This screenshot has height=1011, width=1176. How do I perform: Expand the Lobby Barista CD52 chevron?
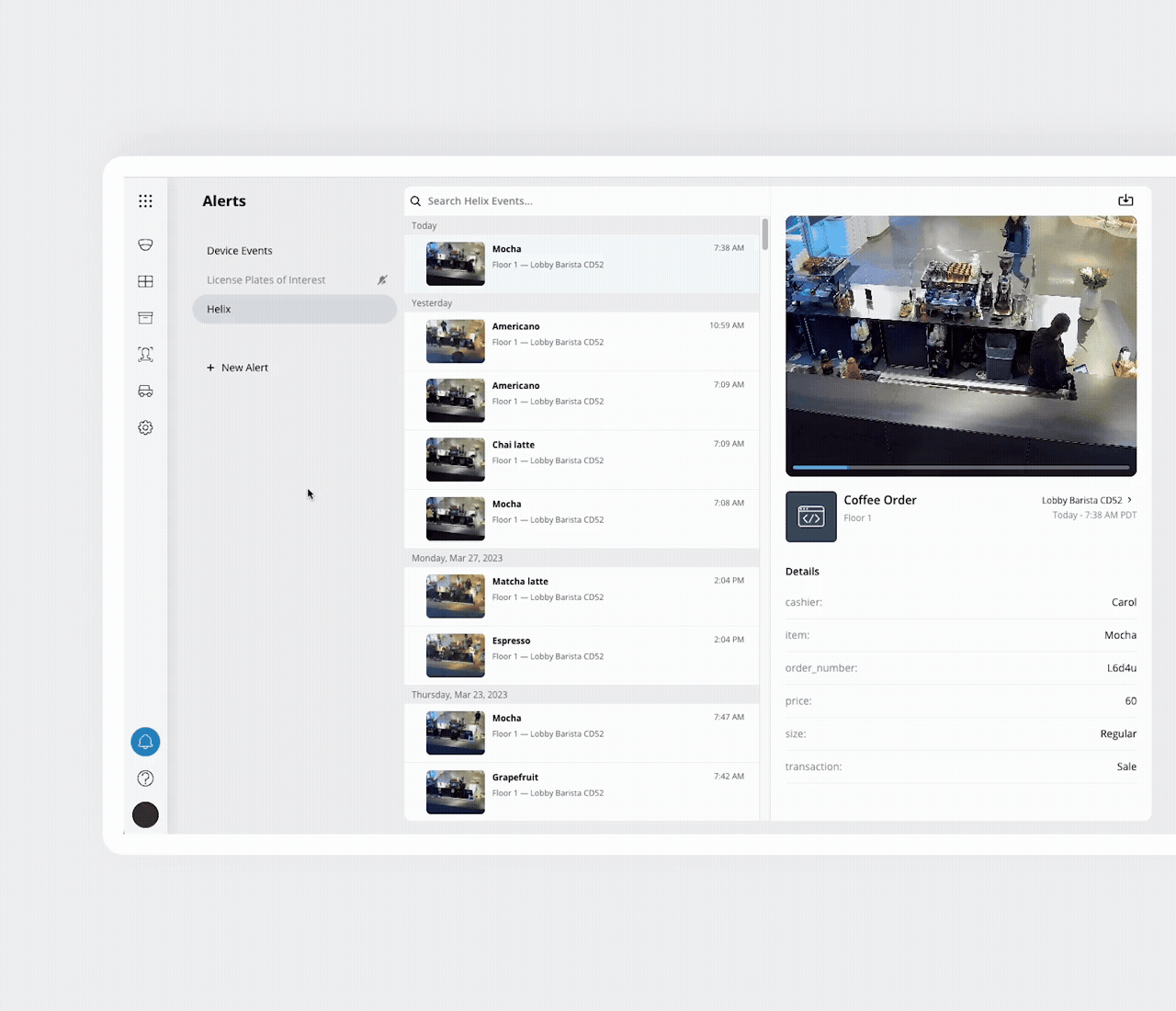click(x=1130, y=500)
